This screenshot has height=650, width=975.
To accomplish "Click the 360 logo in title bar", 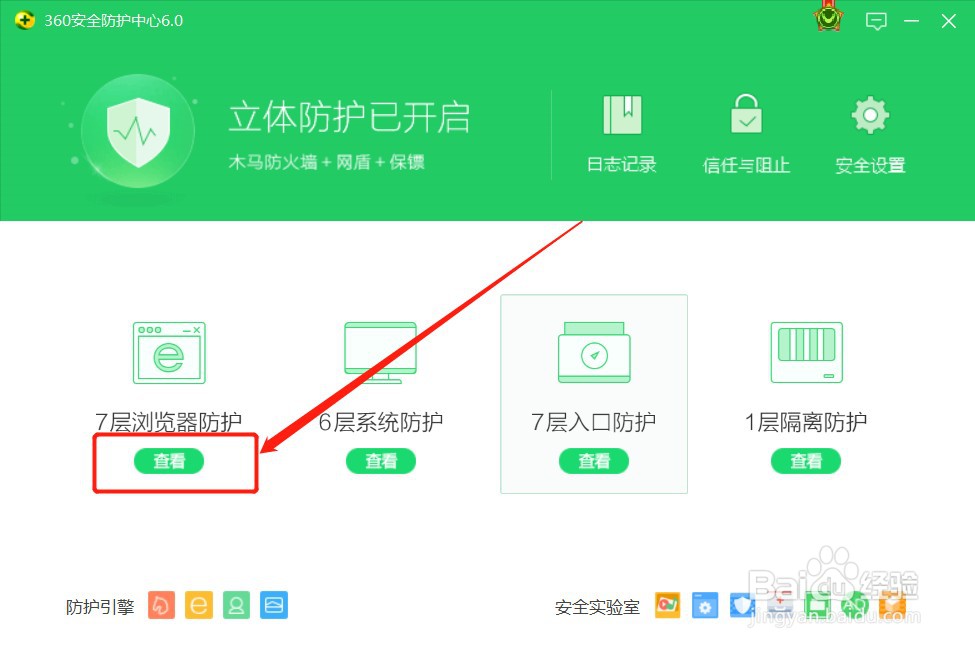I will [25, 21].
